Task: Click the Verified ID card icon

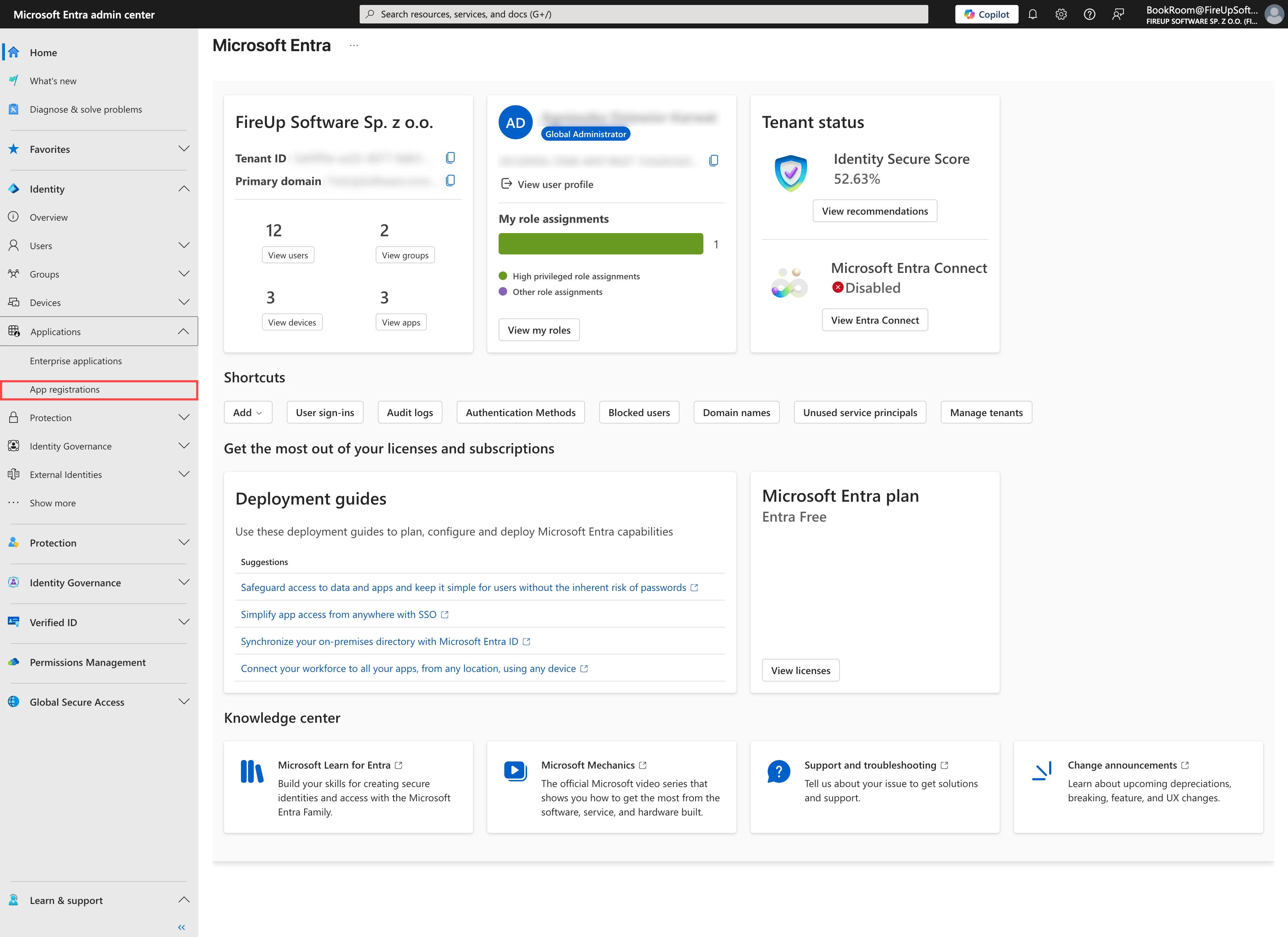Action: tap(14, 622)
